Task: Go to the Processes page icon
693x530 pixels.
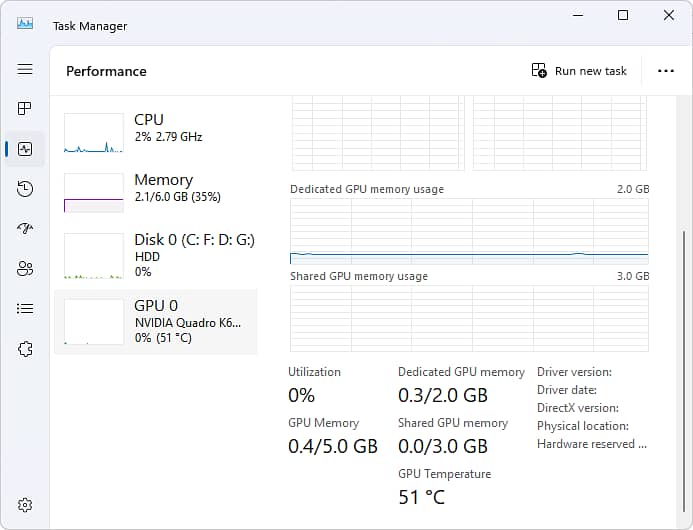Action: coord(25,108)
